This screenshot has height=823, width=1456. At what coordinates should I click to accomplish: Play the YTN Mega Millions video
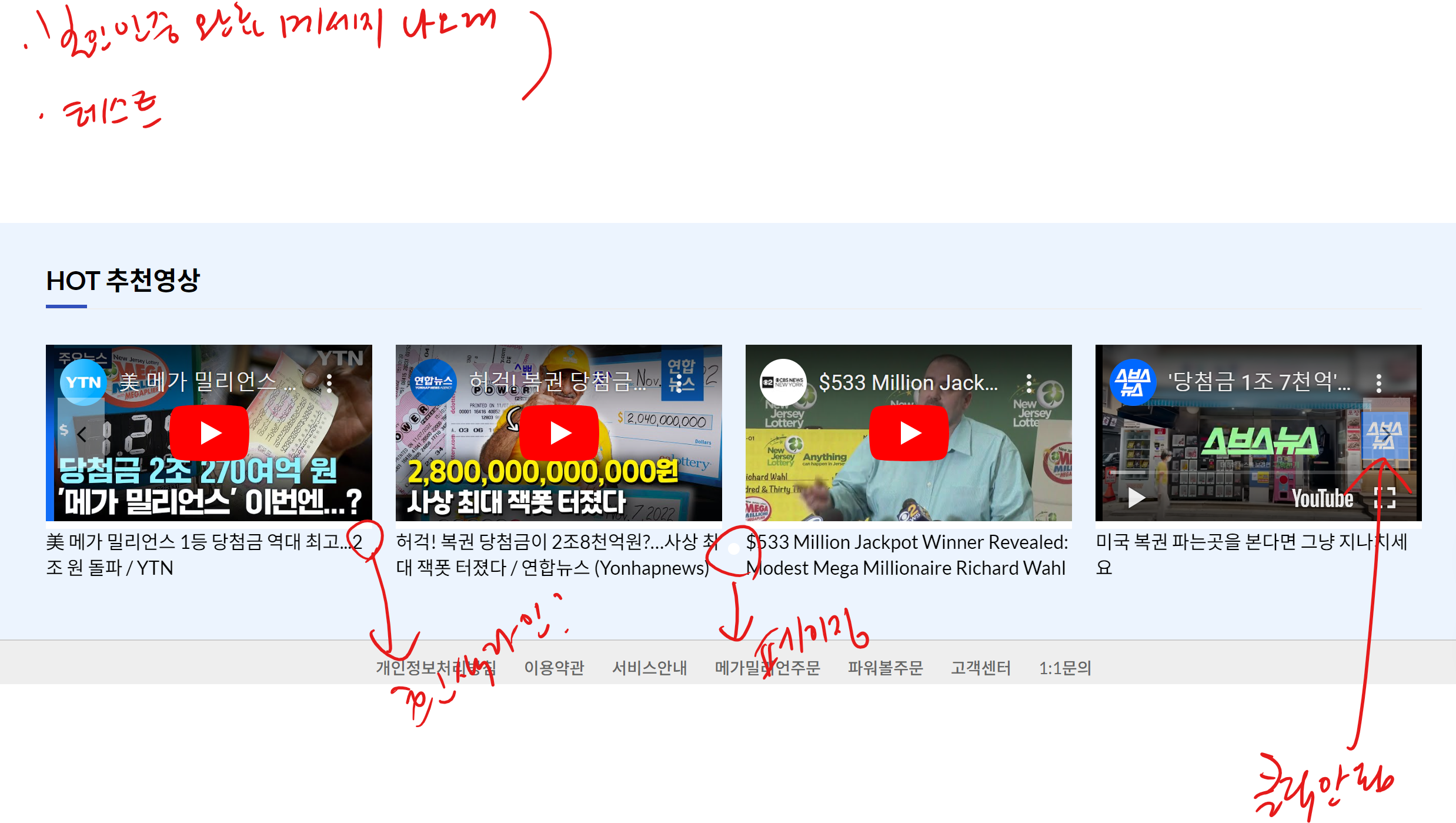209,433
